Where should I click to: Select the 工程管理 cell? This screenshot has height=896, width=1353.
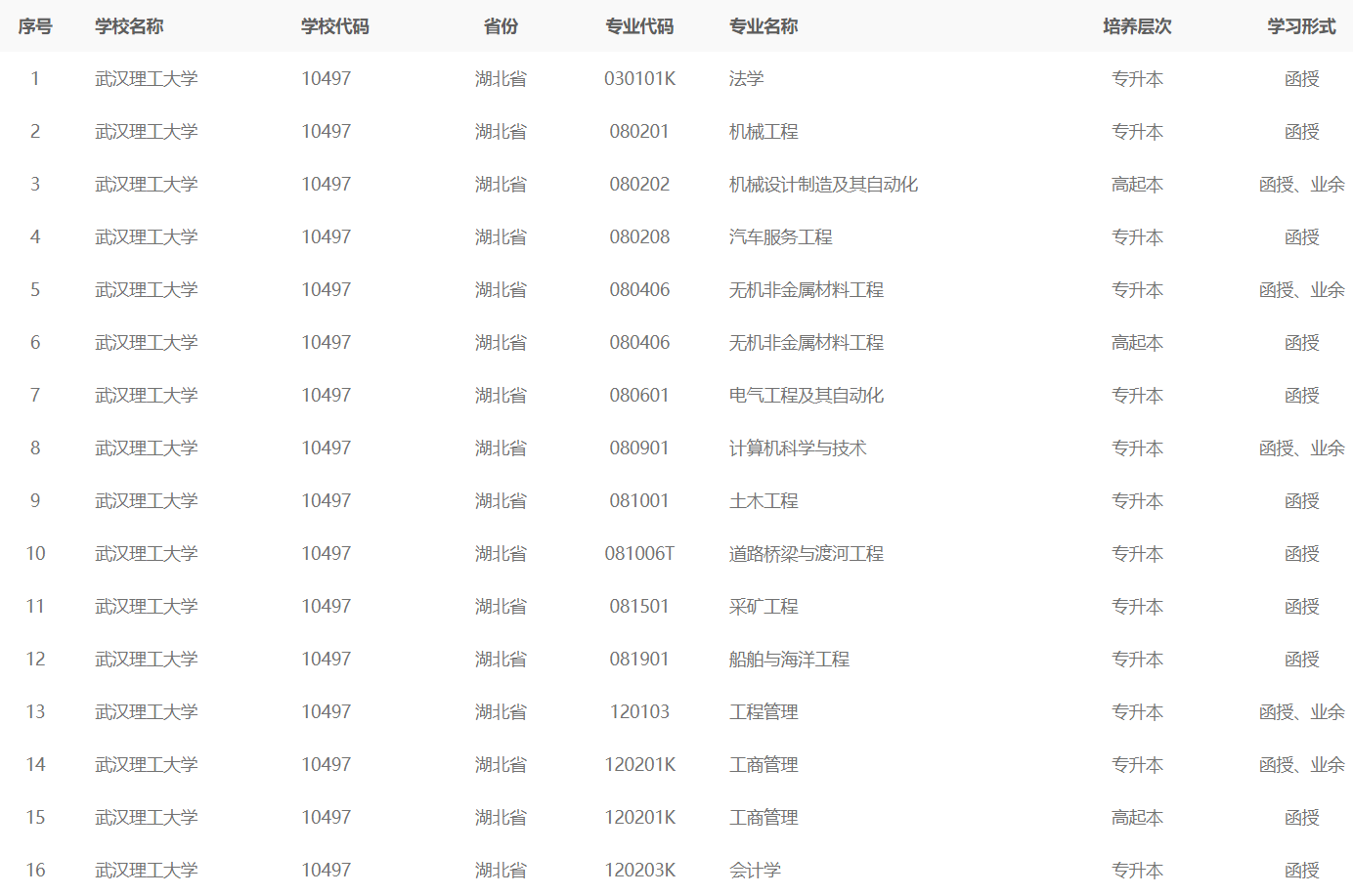pos(764,712)
